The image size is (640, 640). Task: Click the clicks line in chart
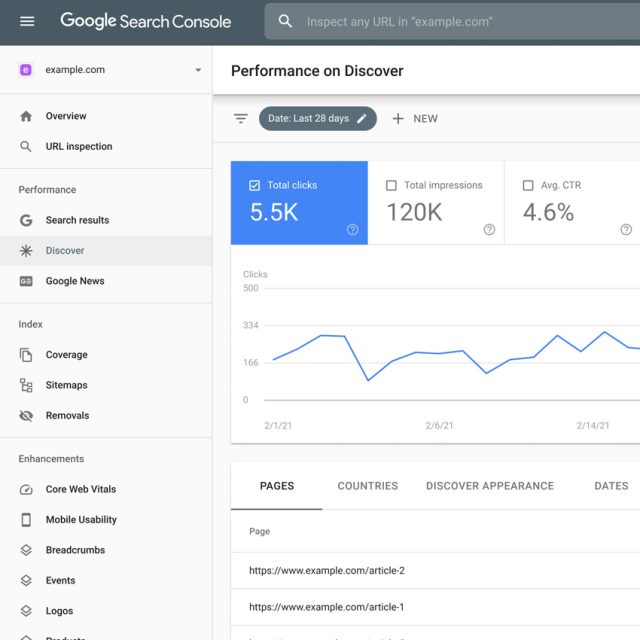pyautogui.click(x=321, y=336)
